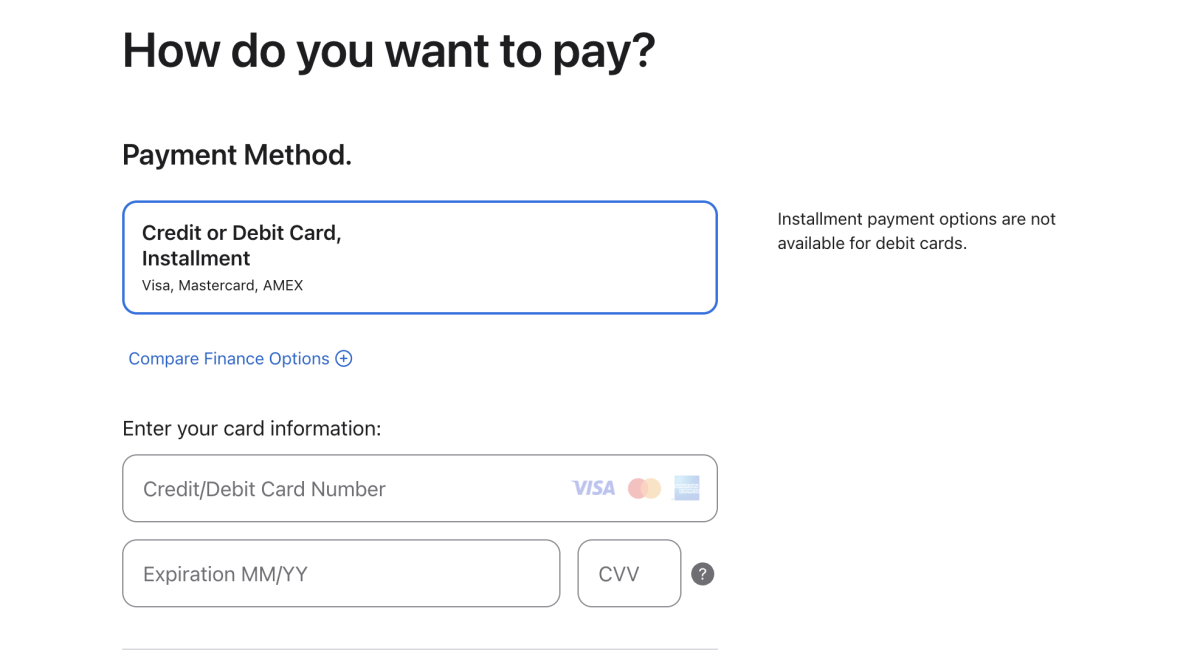Focus the CVV input box
Viewport: 1200px width, 662px height.
(629, 574)
